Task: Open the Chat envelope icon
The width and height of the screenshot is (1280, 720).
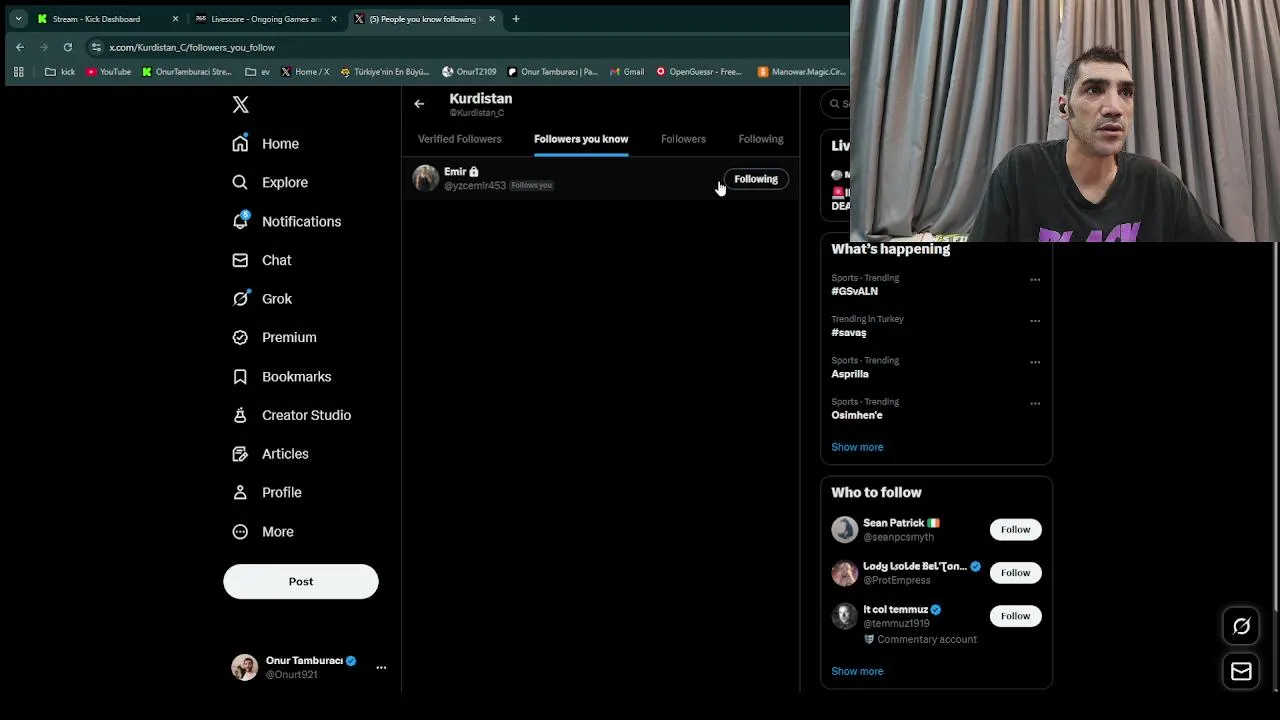Action: pos(240,260)
